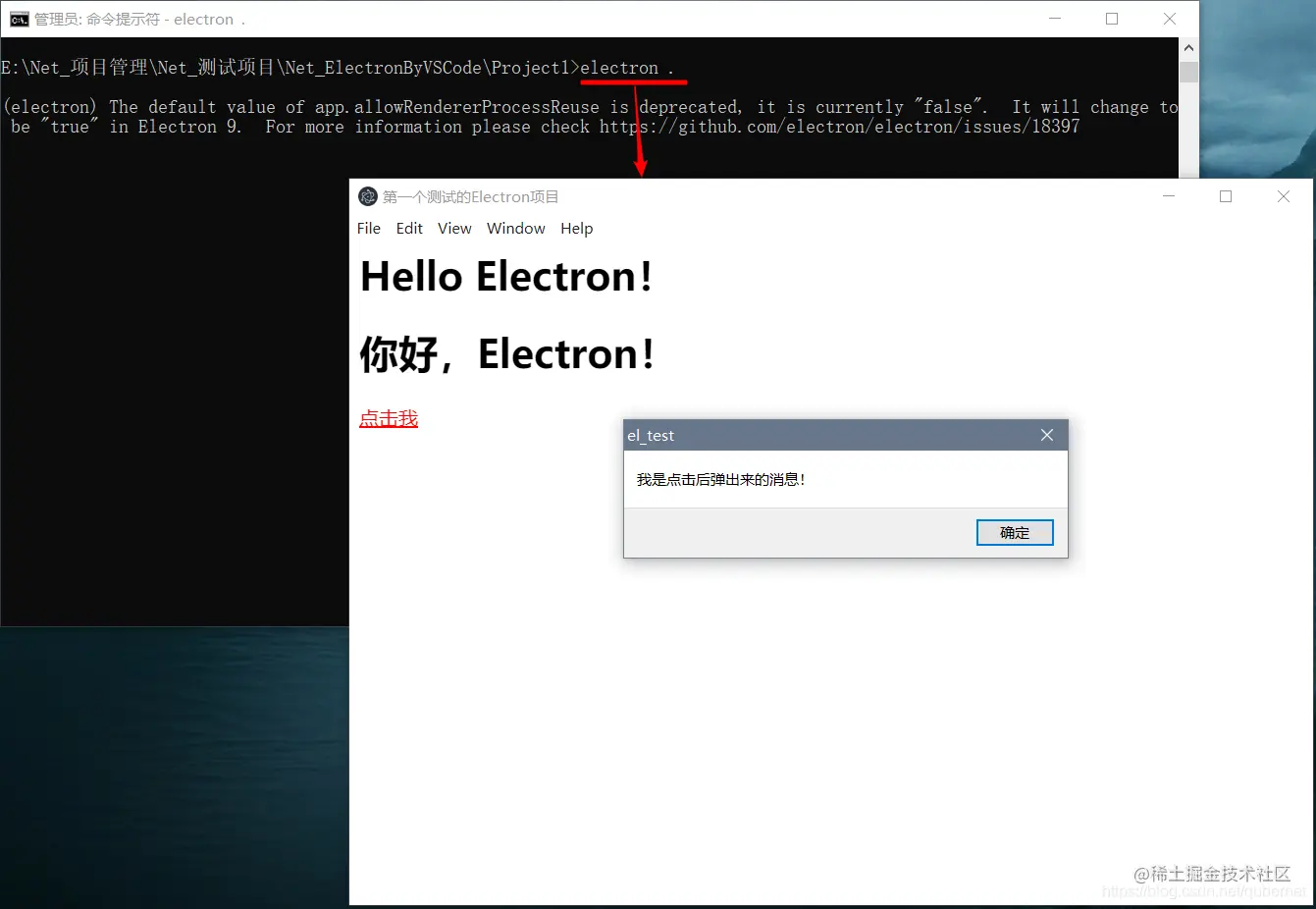Minimize the command prompt window
The image size is (1316, 909).
(1055, 19)
